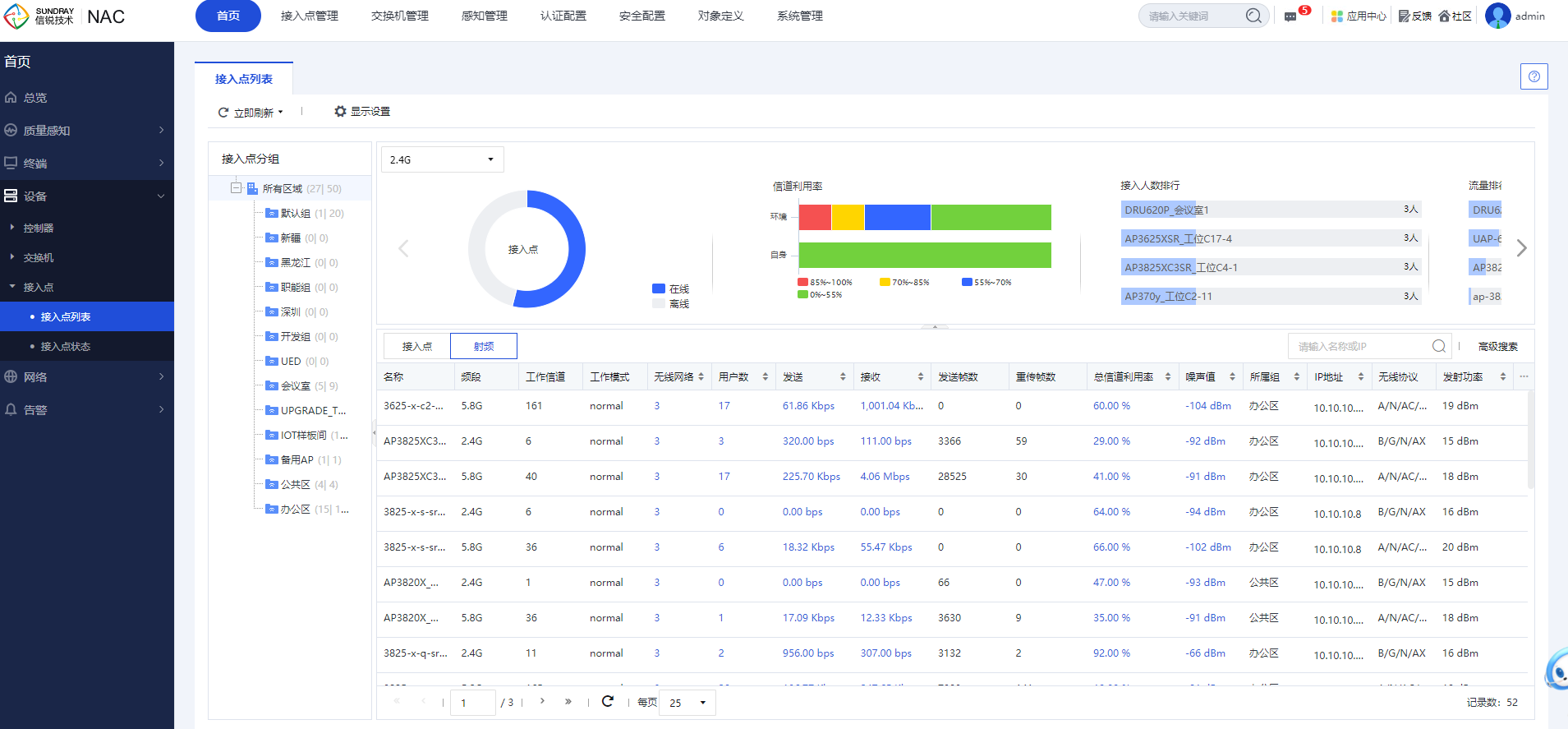
Task: Open the 反馈 feedback link
Action: [1415, 16]
